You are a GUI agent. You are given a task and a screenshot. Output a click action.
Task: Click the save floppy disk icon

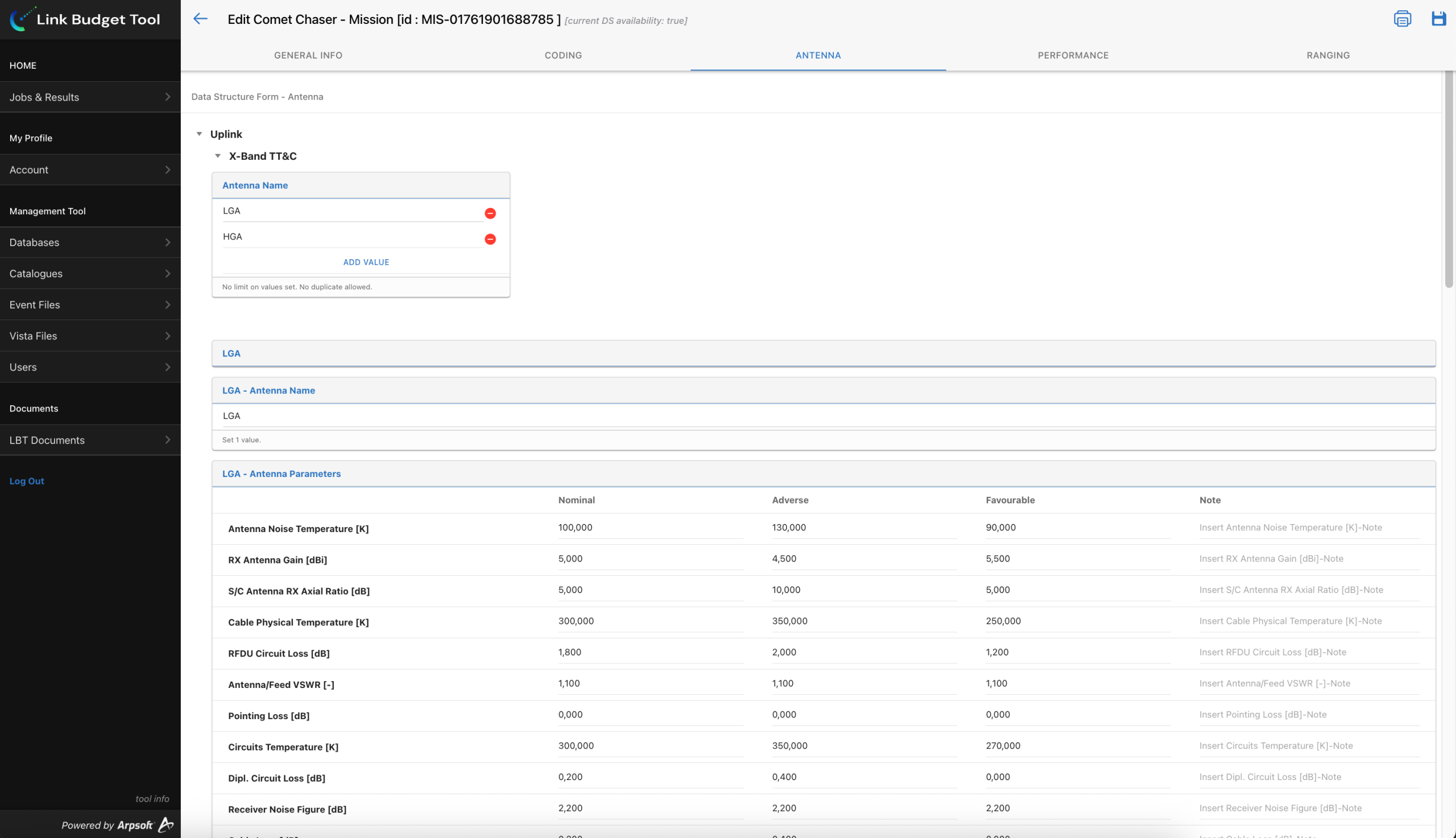pos(1438,19)
